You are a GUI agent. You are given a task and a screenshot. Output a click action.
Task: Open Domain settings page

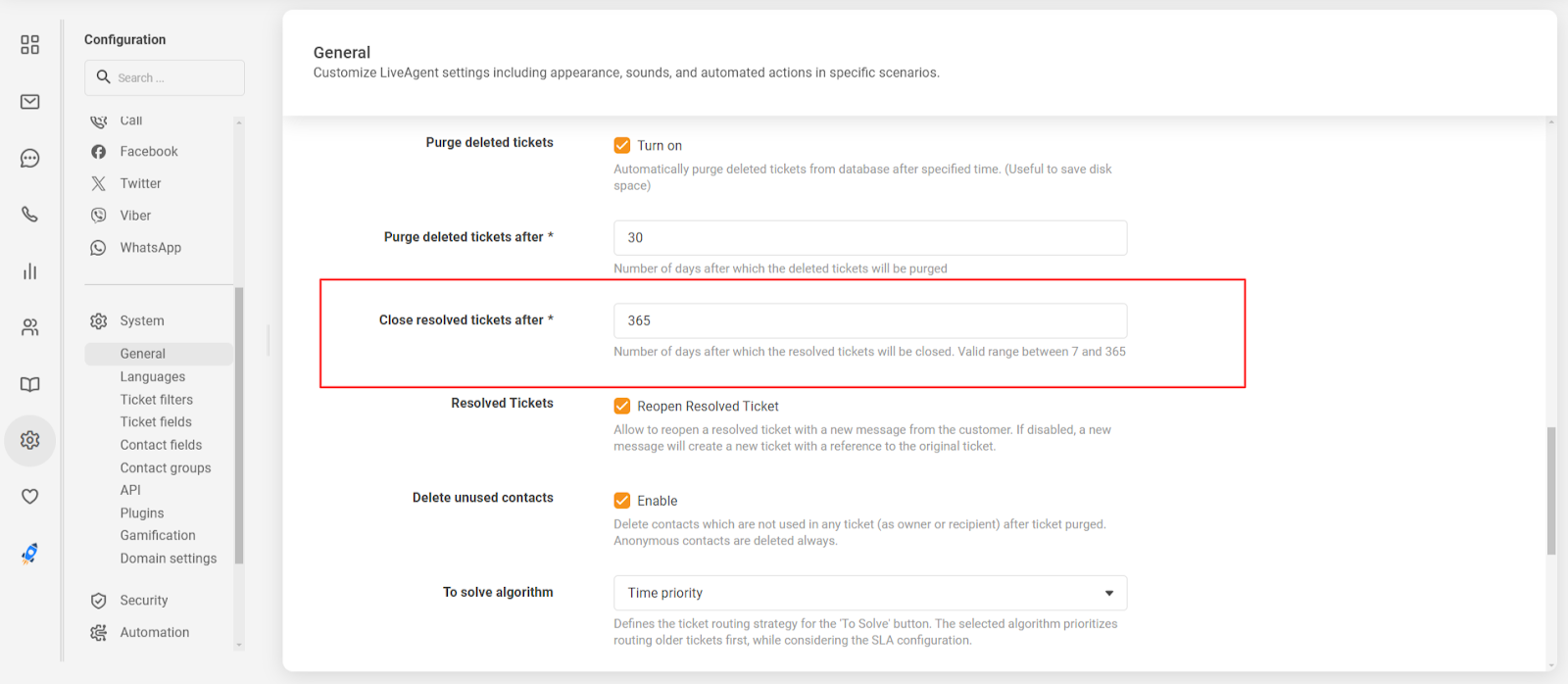click(169, 559)
